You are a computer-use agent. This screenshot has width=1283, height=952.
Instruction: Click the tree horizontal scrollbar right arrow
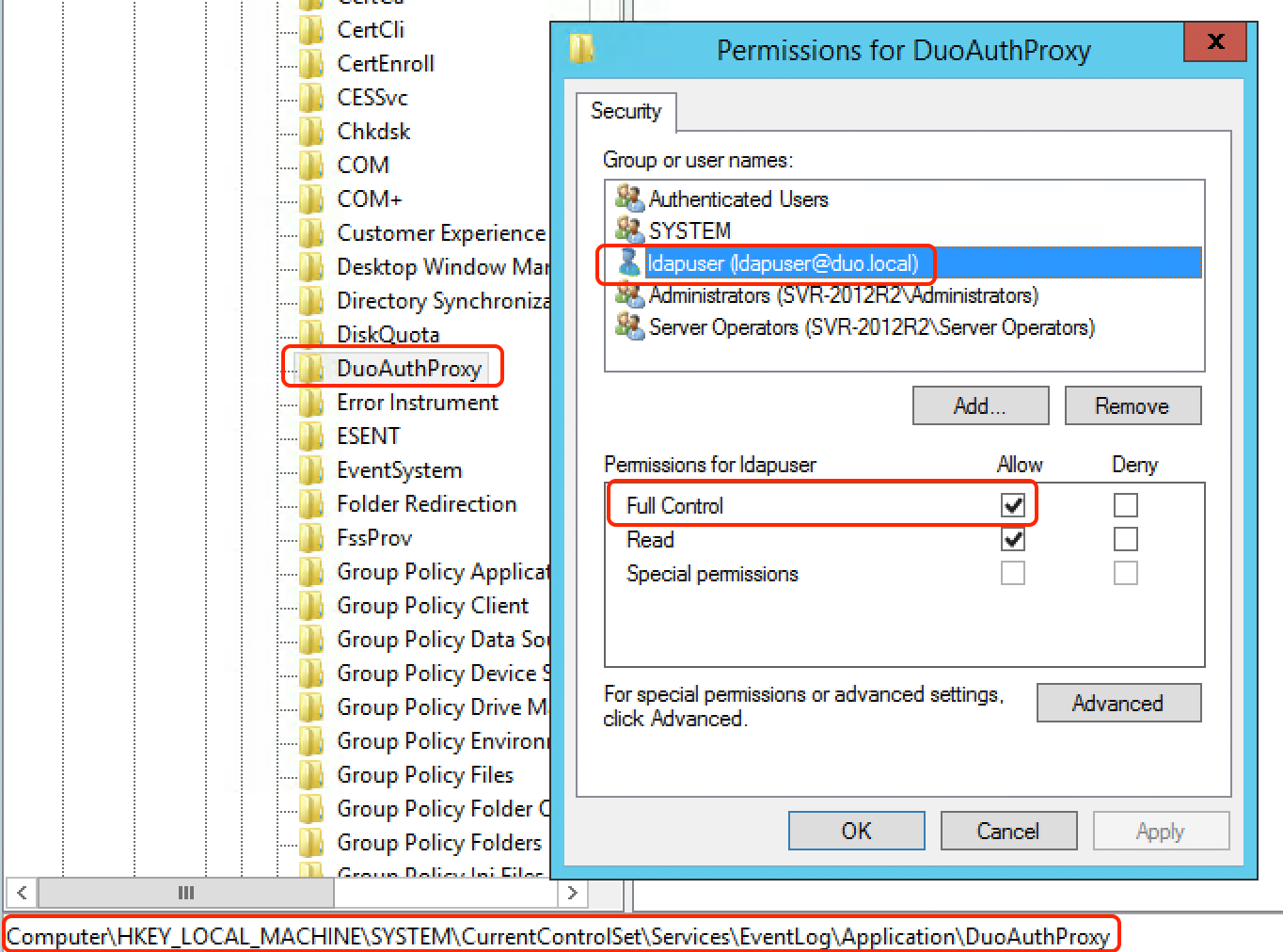pyautogui.click(x=572, y=893)
